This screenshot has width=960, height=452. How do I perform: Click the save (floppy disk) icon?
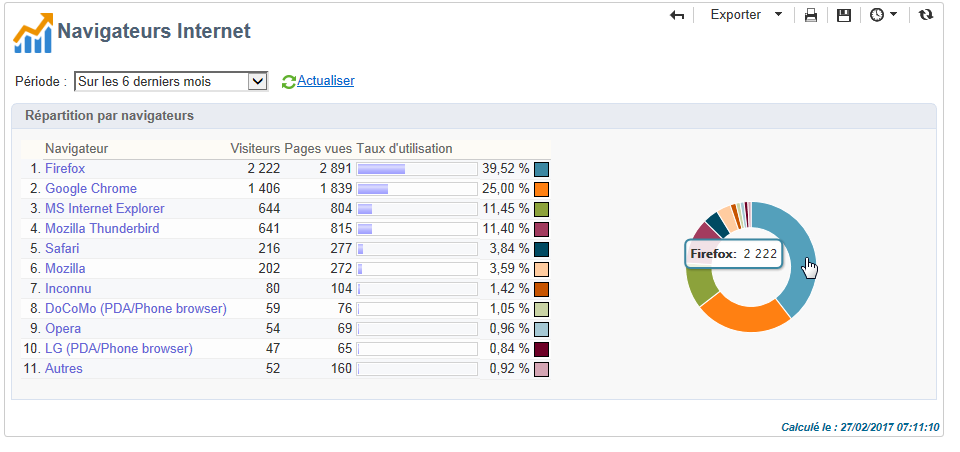point(844,15)
